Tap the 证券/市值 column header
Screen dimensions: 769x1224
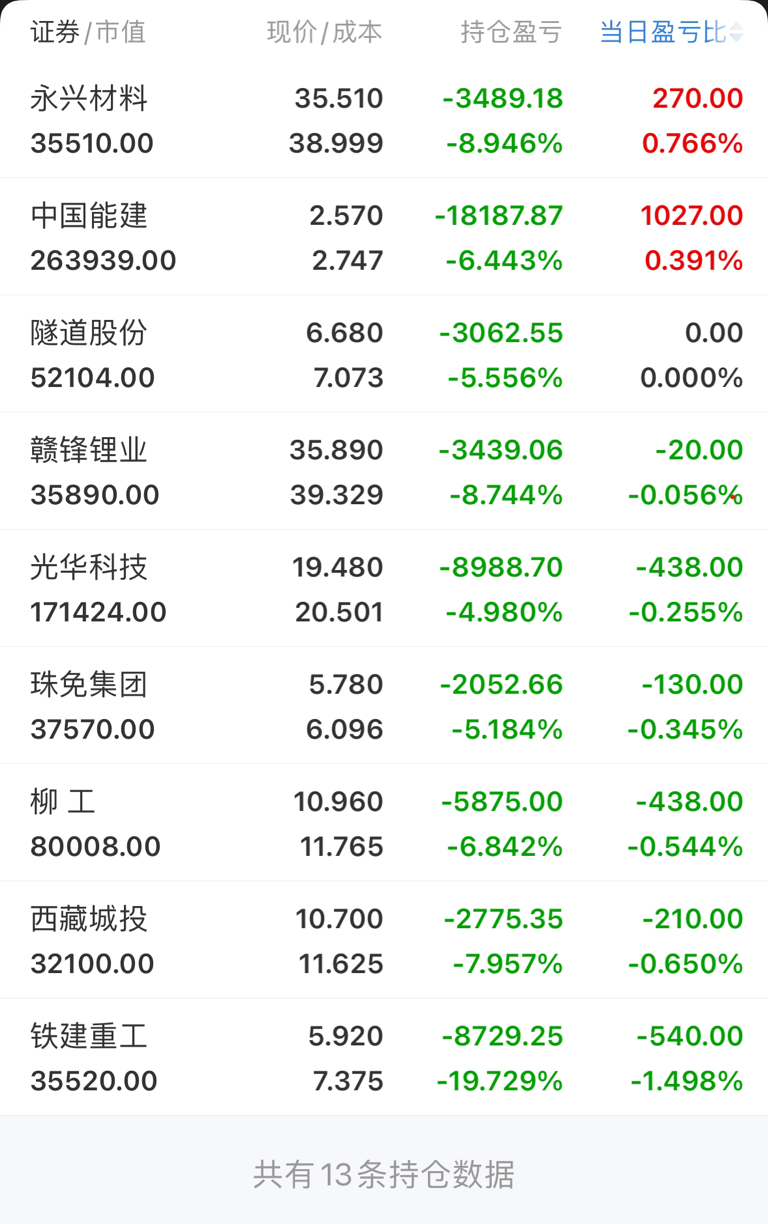click(88, 32)
